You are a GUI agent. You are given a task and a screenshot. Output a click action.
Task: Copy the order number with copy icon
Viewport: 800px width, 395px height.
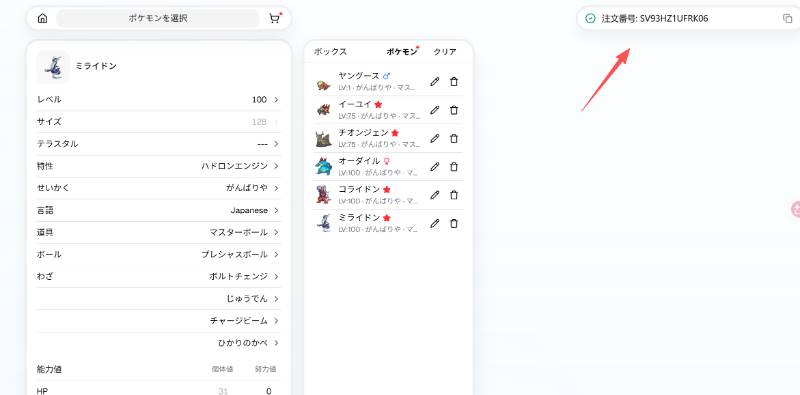[787, 18]
